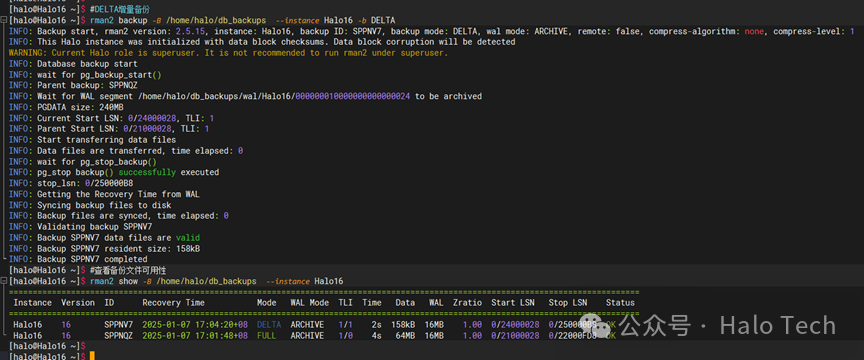This screenshot has height=360, width=864.
Task: Click the word 'successfully' in pg_stop backup line
Action: click(x=147, y=173)
